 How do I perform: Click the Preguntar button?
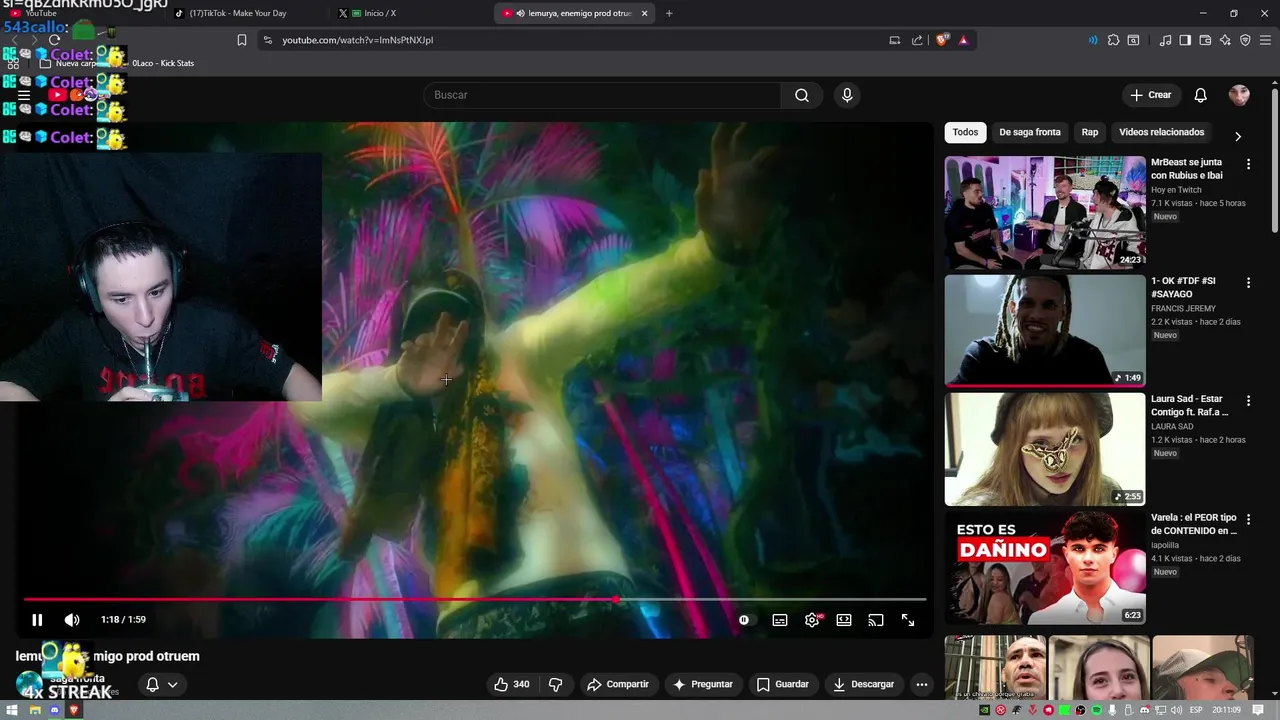703,684
